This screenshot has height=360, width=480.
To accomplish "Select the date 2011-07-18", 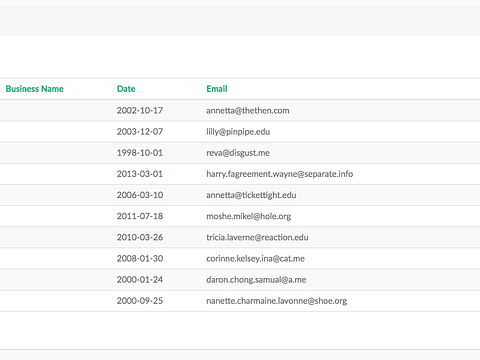I will [x=140, y=216].
